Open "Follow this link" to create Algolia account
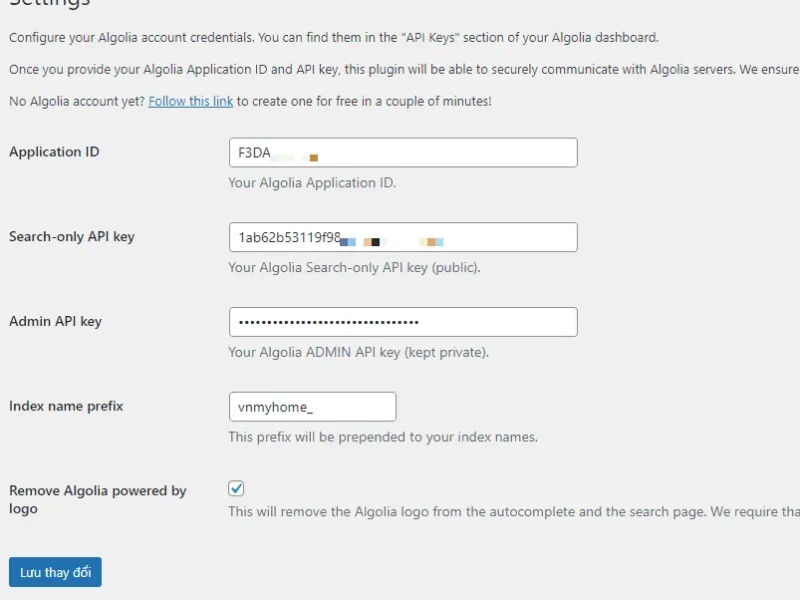 pyautogui.click(x=190, y=101)
